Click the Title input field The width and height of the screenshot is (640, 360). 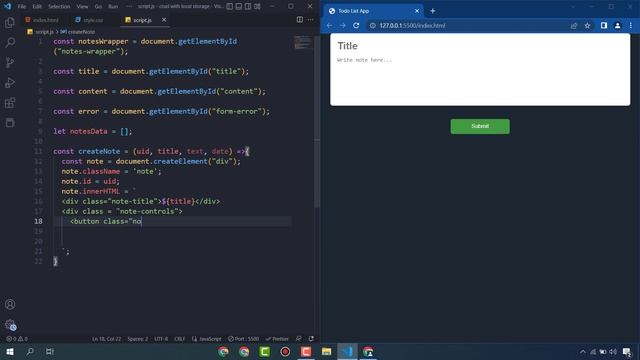click(x=480, y=46)
